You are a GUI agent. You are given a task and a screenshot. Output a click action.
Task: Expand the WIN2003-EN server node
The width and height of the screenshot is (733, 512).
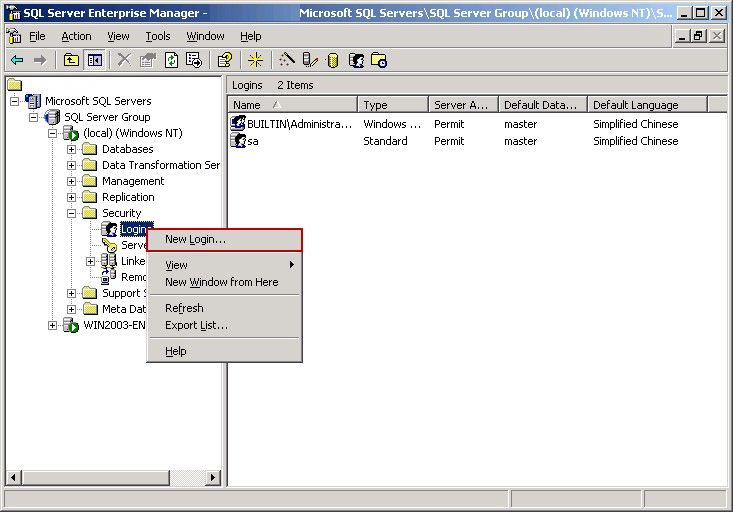[x=52, y=325]
